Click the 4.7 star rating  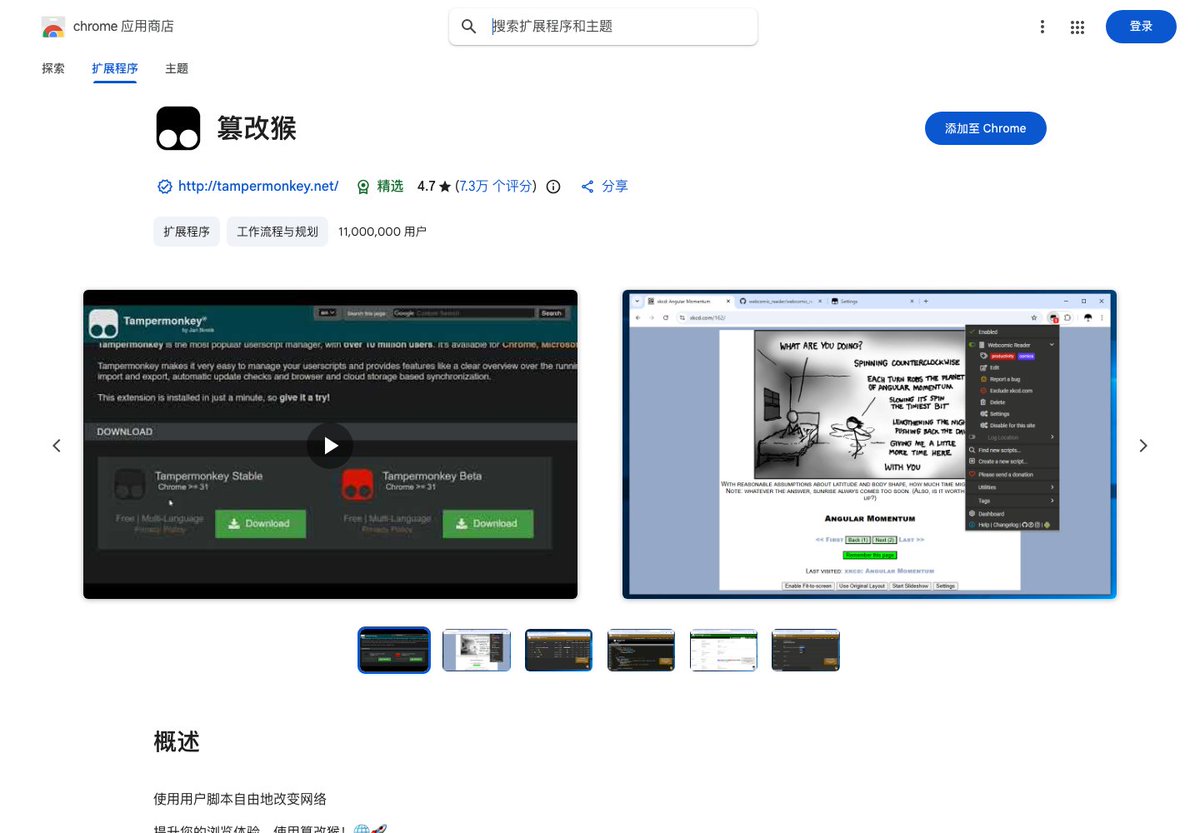[434, 186]
